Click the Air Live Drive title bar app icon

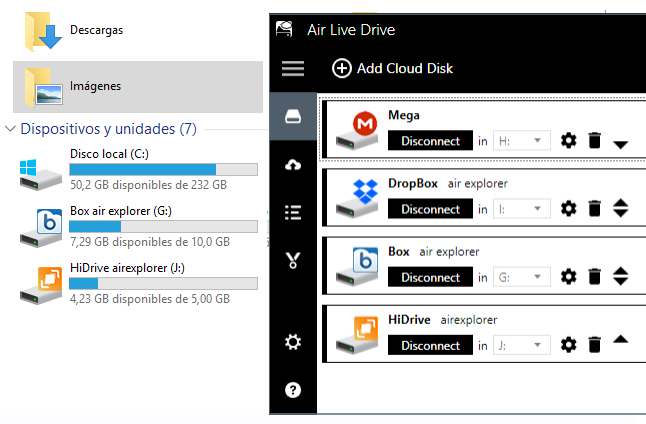click(x=284, y=29)
